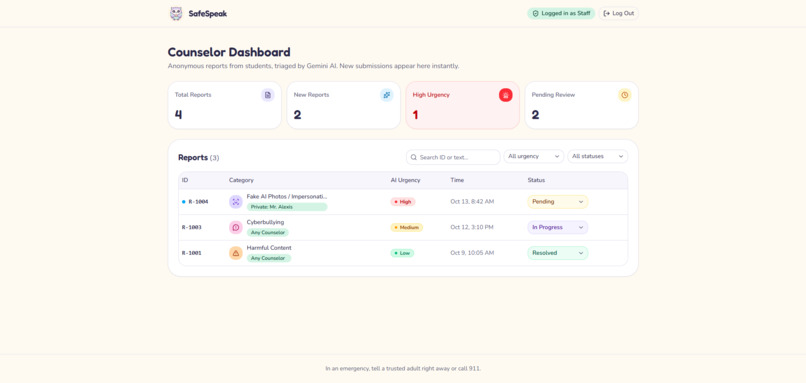
Task: Click the search magnifier icon
Action: pos(414,157)
